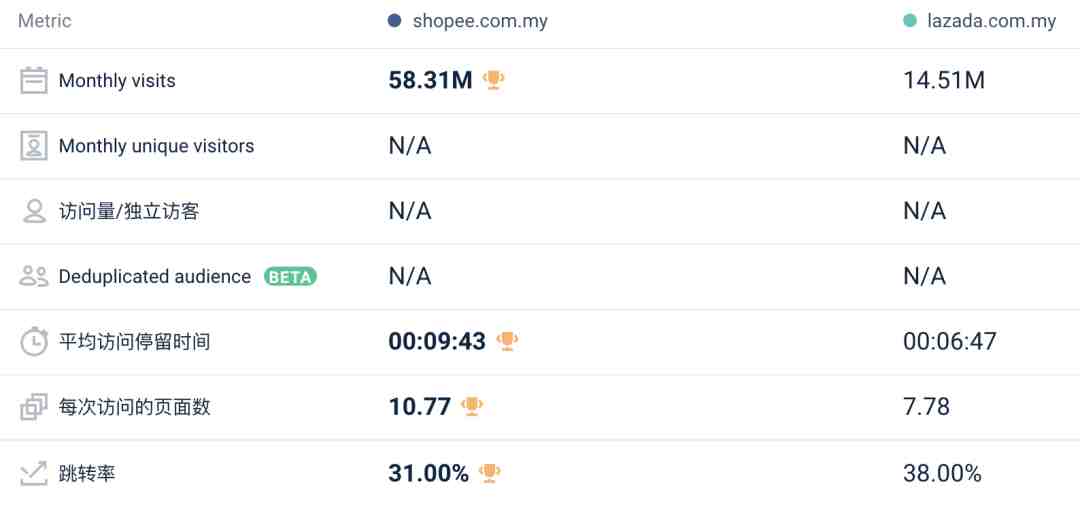Select the Deduplicated audience label

tap(155, 277)
